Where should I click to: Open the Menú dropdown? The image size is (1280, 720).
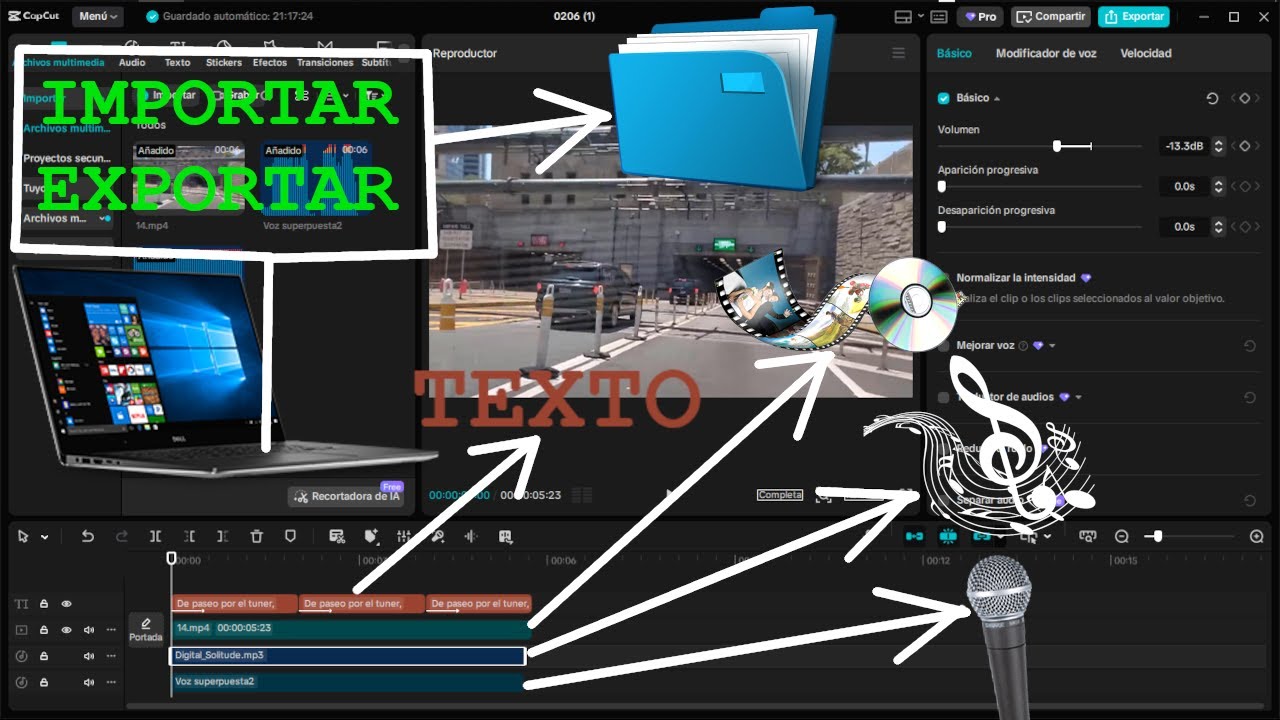pos(98,16)
